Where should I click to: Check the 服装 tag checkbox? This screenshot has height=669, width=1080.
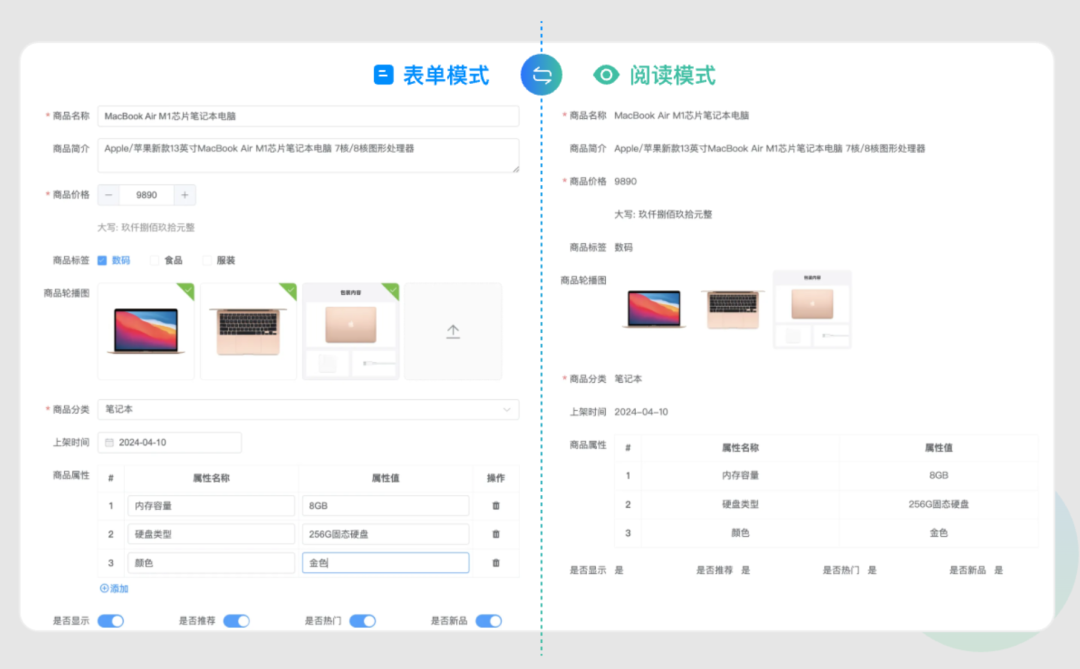pyautogui.click(x=207, y=260)
